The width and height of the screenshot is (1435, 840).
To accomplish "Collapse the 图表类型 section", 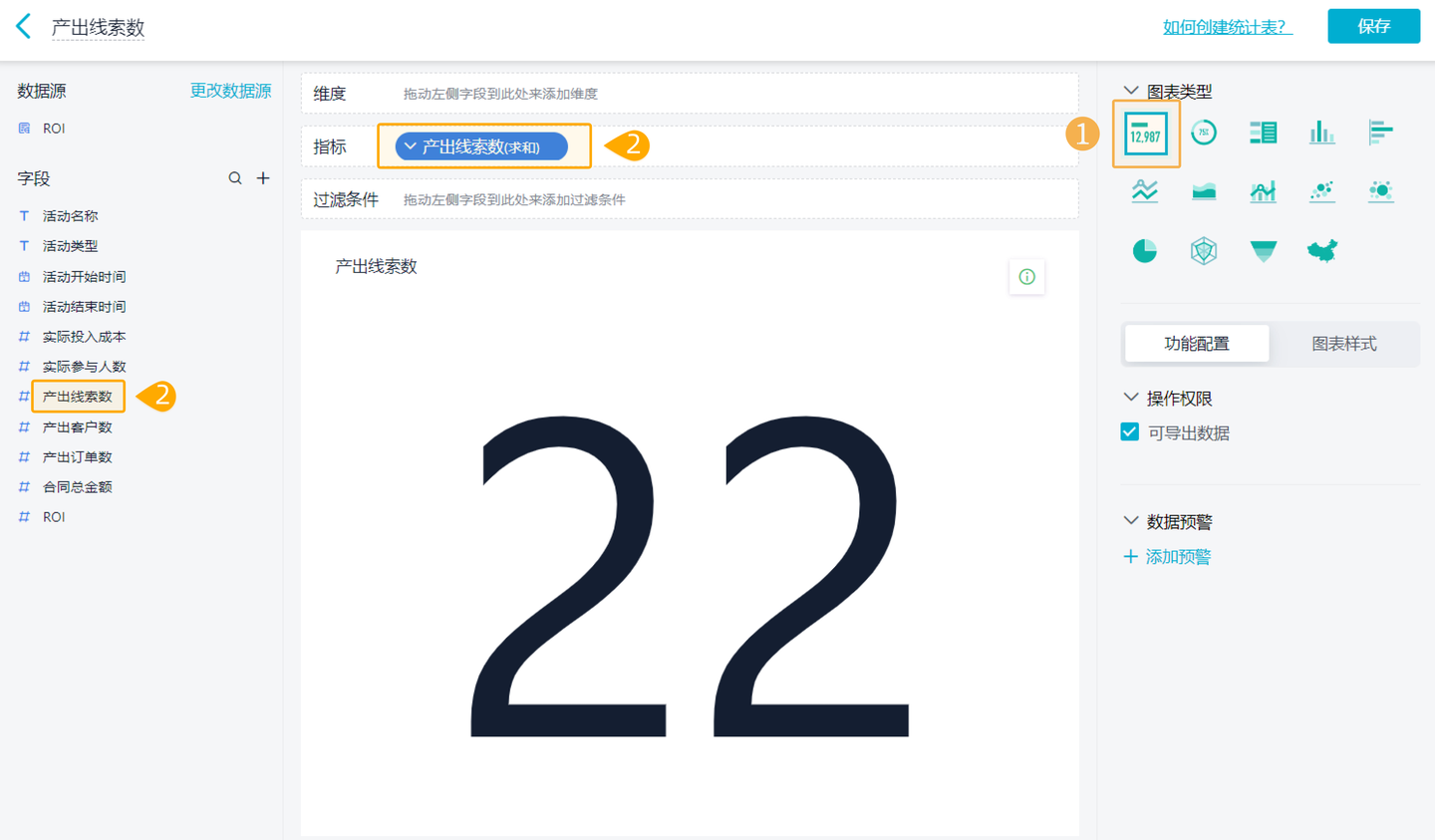I will coord(1129,90).
